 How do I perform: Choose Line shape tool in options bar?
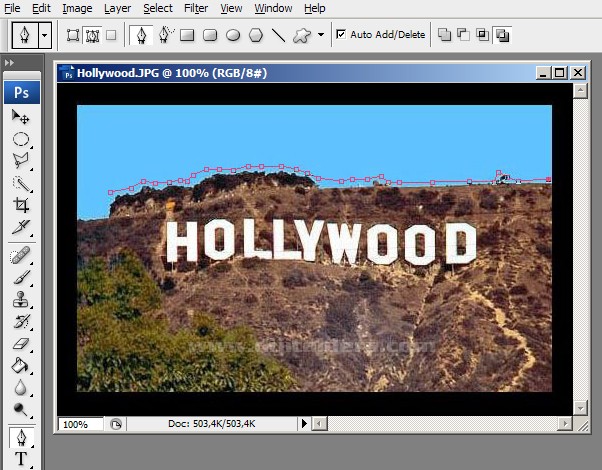tap(278, 35)
